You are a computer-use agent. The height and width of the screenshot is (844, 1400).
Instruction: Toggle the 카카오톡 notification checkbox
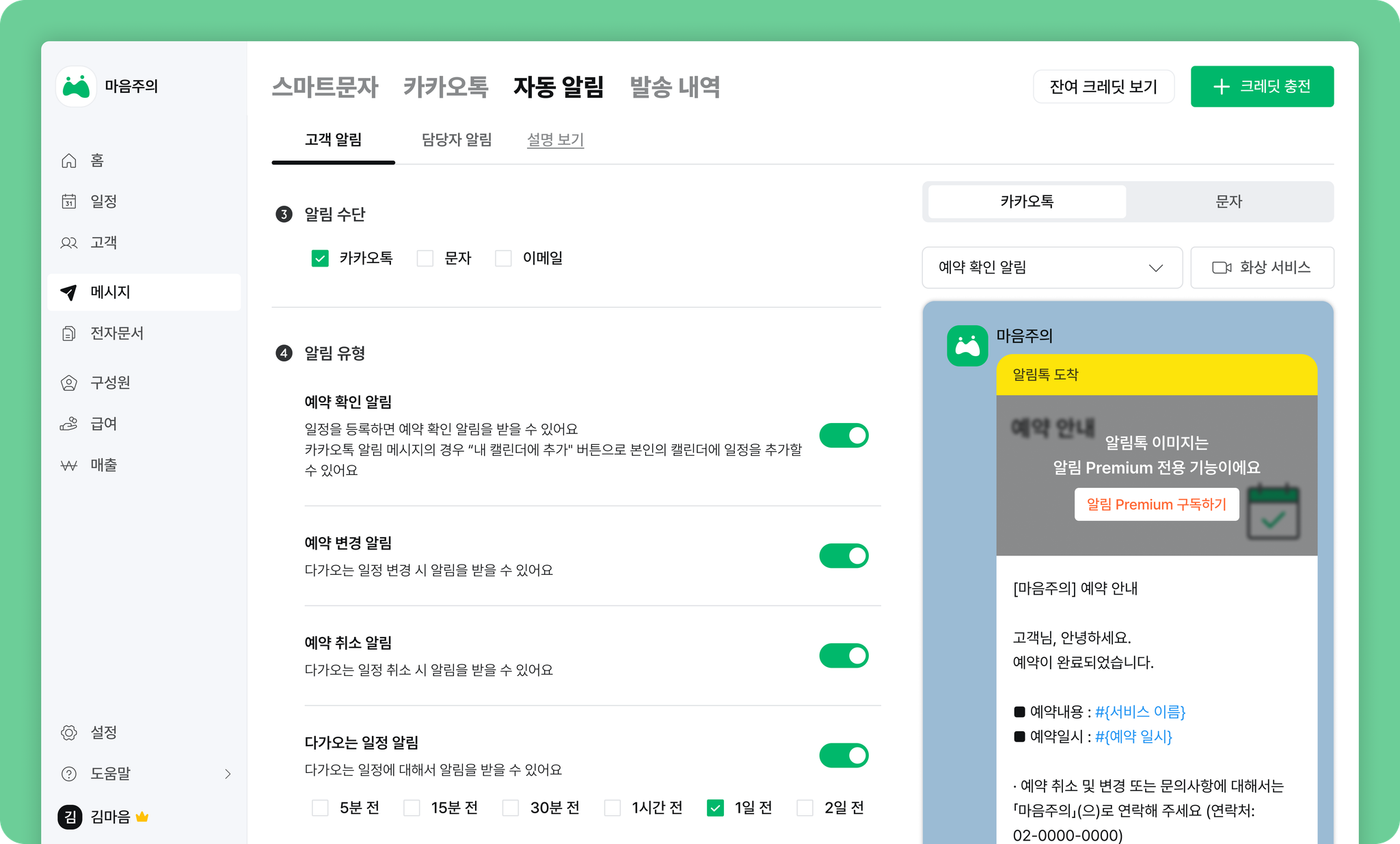tap(320, 258)
